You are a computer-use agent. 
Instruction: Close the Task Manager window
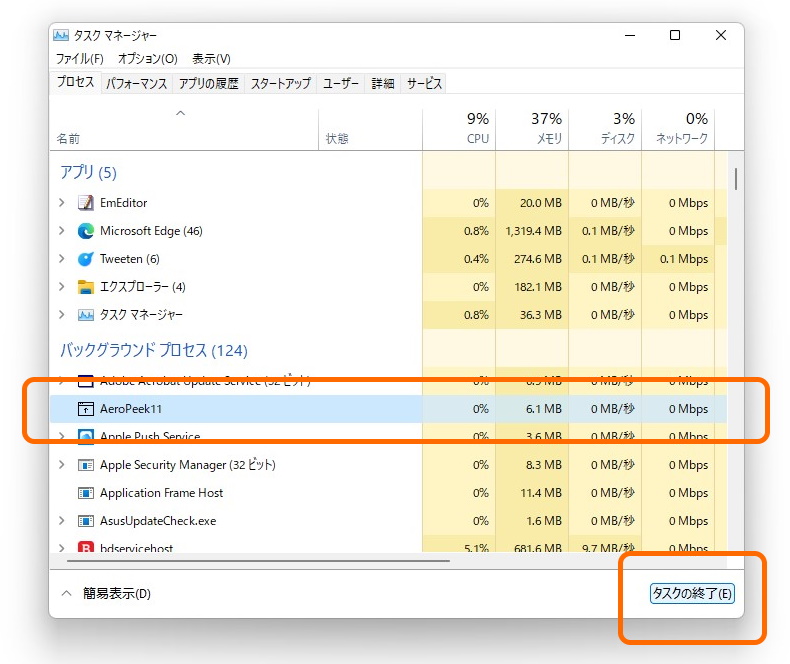721,35
